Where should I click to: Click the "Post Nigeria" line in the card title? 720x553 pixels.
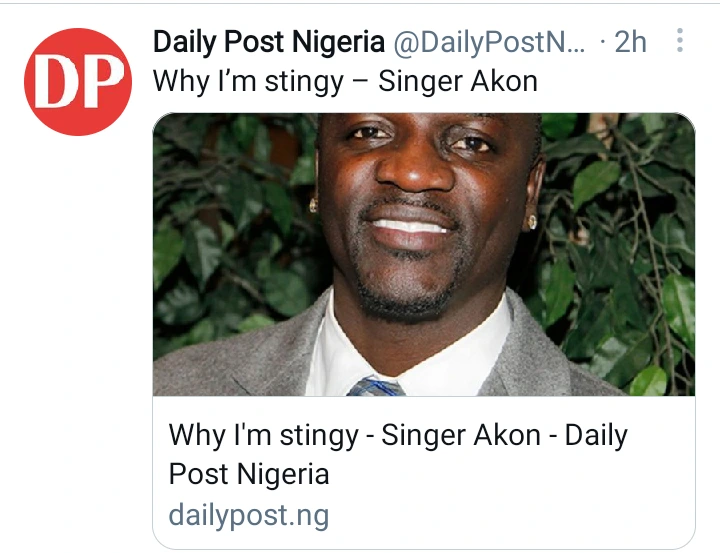click(249, 473)
